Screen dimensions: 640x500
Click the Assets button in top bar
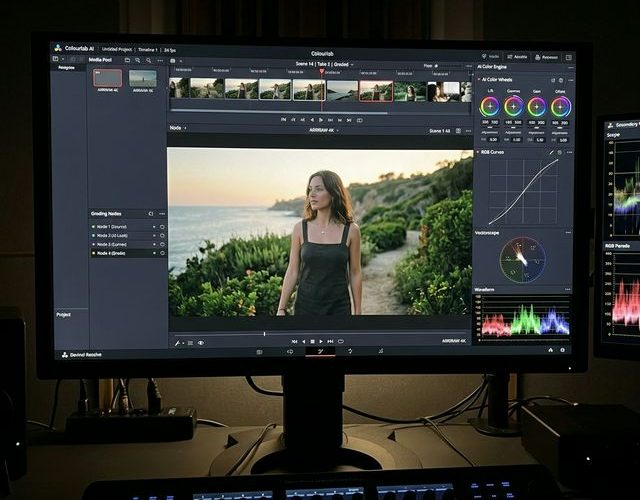pyautogui.click(x=518, y=57)
